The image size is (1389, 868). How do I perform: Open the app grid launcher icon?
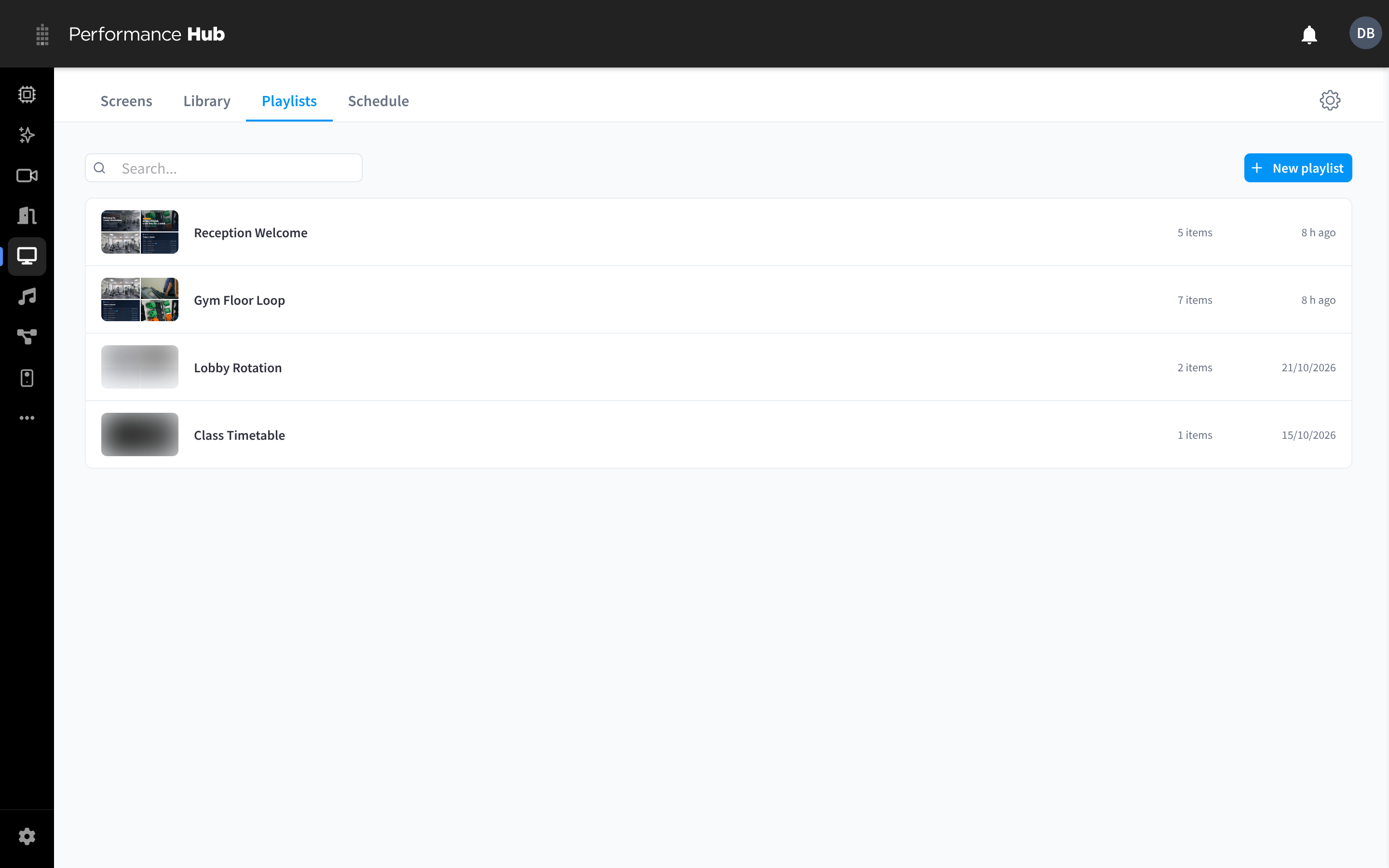pos(42,34)
